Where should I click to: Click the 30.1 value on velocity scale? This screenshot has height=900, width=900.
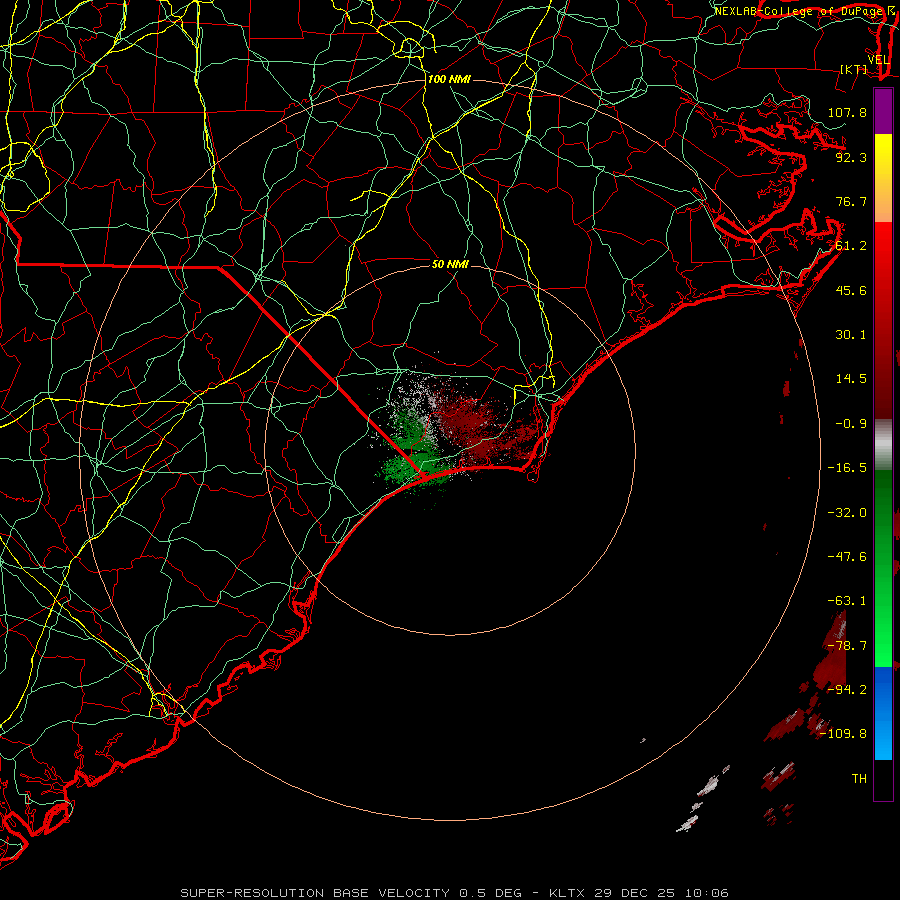(x=851, y=335)
